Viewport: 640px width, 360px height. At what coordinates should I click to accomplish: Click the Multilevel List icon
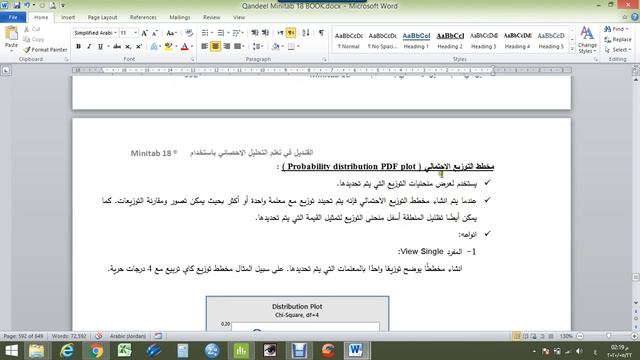(x=236, y=33)
